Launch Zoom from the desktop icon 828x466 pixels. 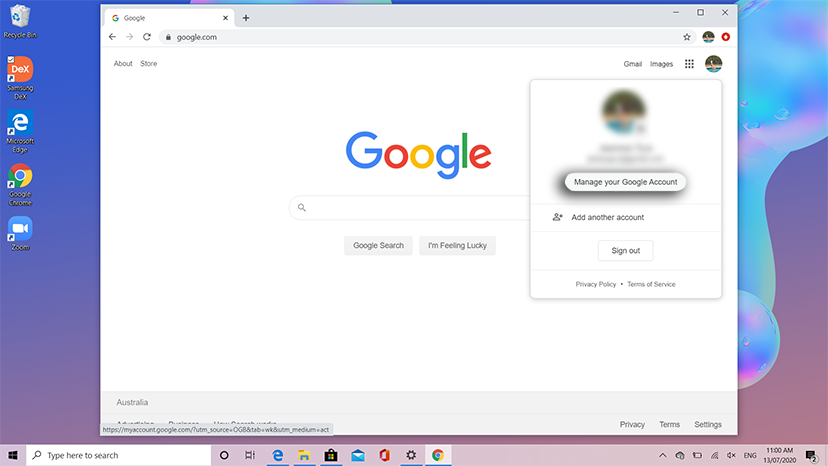coord(19,232)
